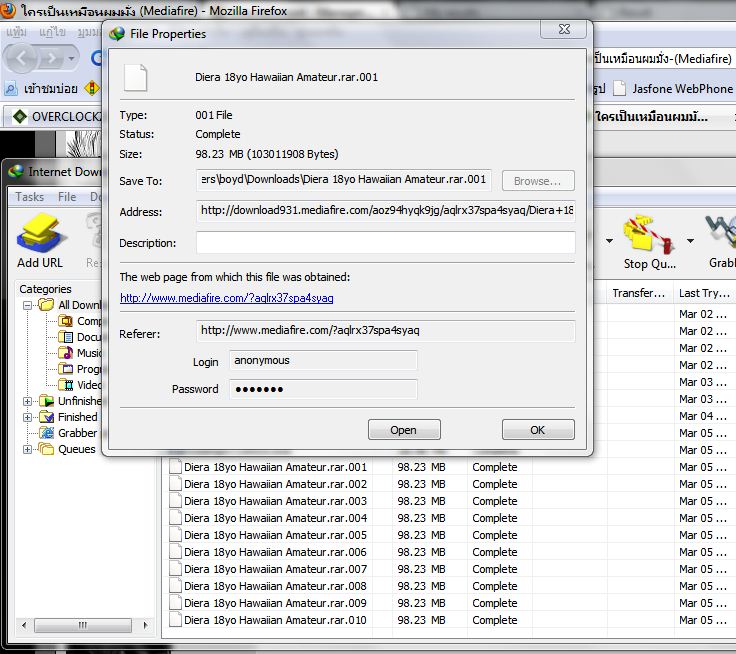Expand the Unfinished category node
Image resolution: width=736 pixels, height=654 pixels.
tap(27, 401)
